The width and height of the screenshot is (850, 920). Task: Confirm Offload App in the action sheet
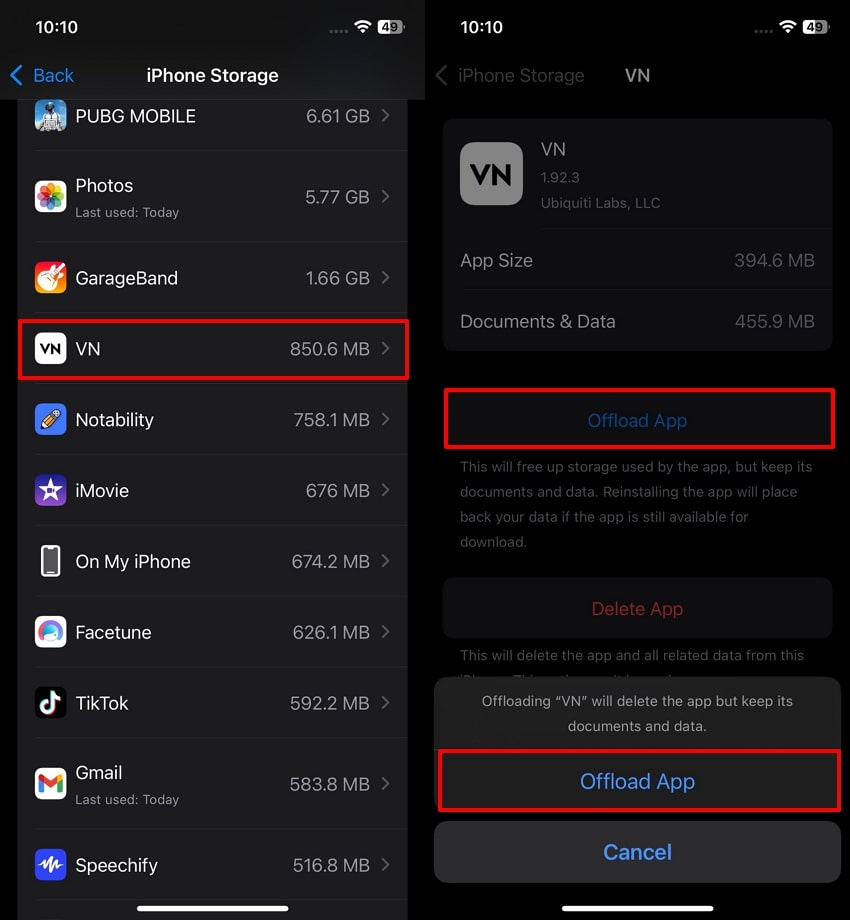tap(638, 782)
